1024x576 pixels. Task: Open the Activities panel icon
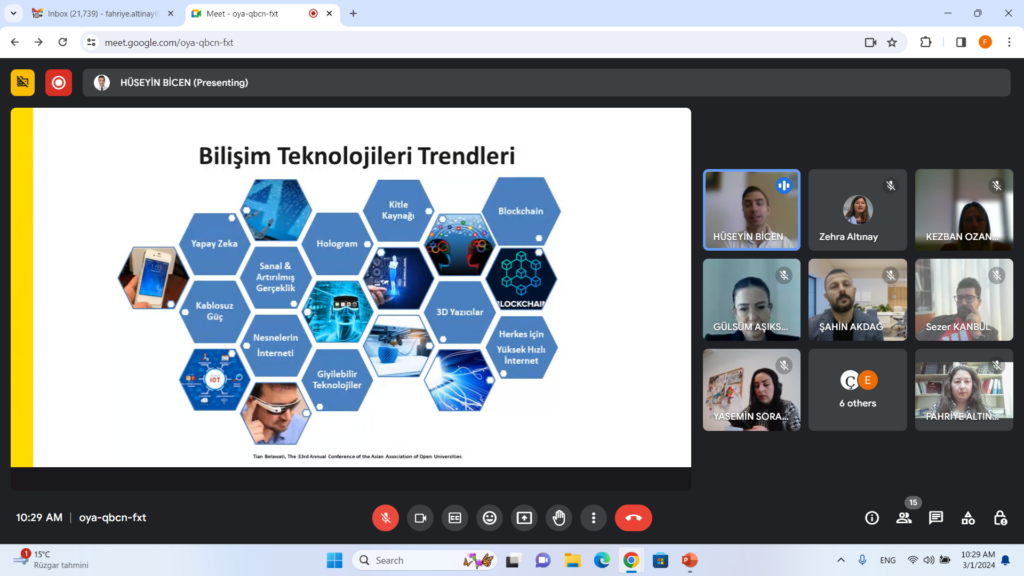pos(968,518)
